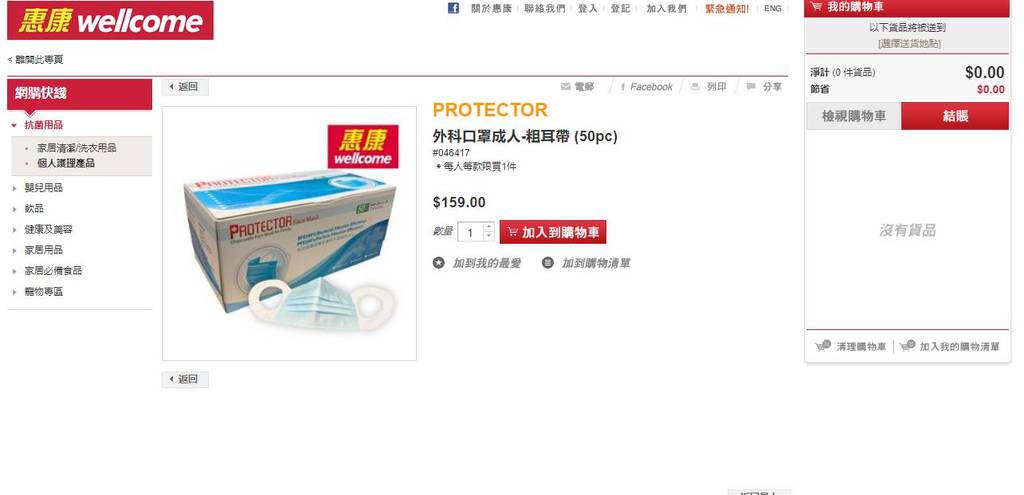
Task: Increase quantity with the up stepper arrow
Action: (x=488, y=227)
